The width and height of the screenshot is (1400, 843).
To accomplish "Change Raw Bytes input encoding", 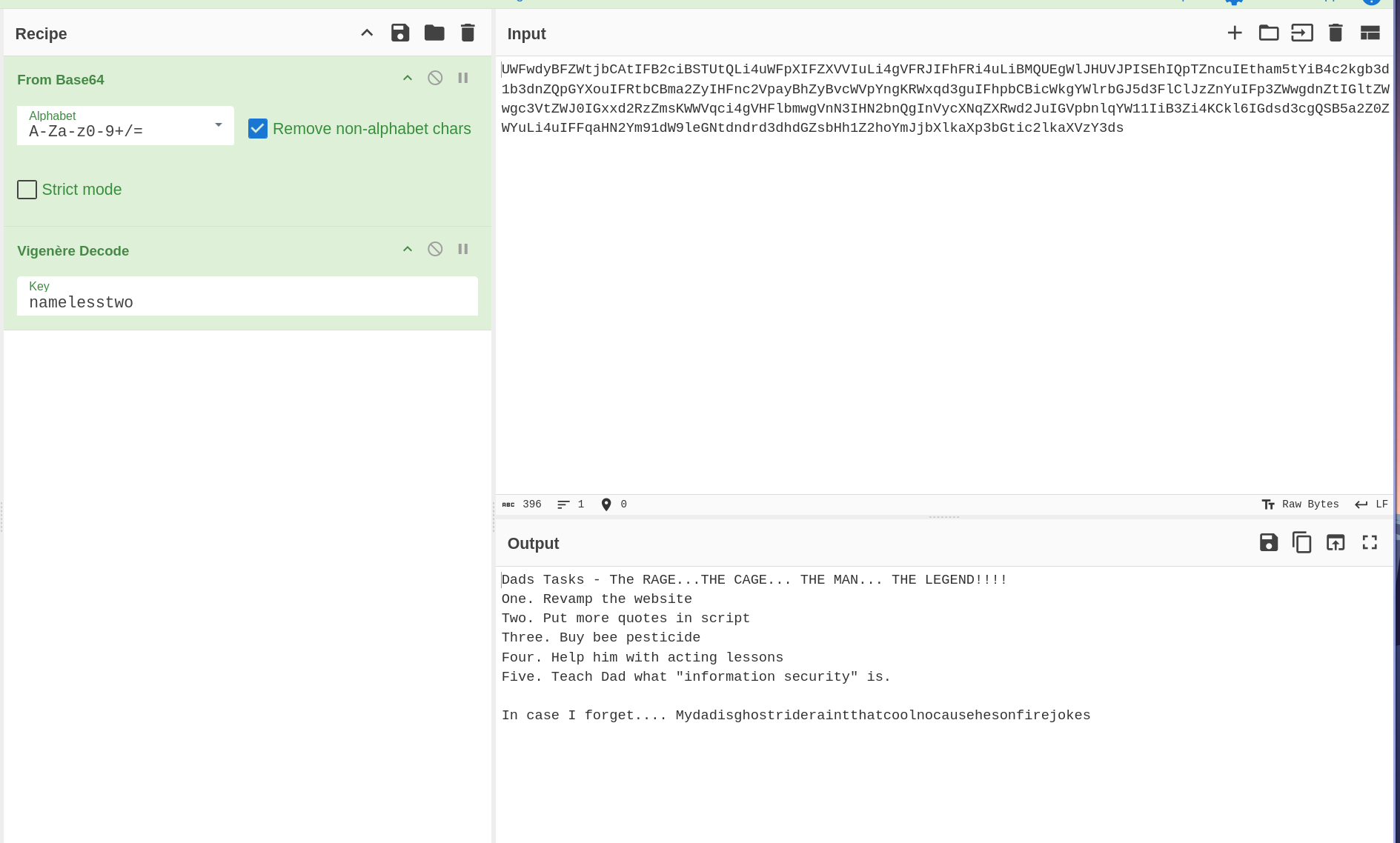I will [x=1301, y=504].
